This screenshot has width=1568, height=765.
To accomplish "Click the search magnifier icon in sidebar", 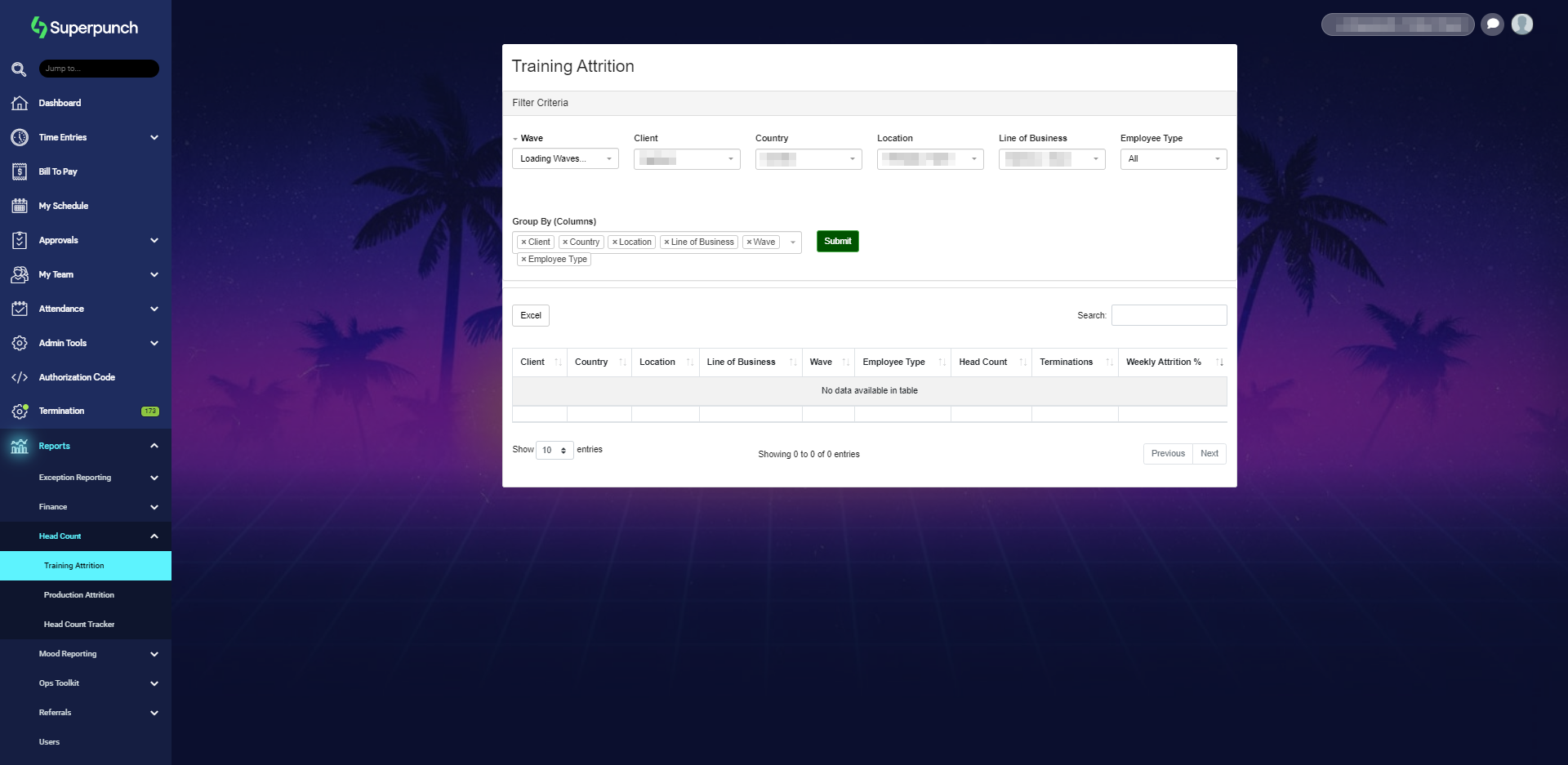I will click(19, 69).
